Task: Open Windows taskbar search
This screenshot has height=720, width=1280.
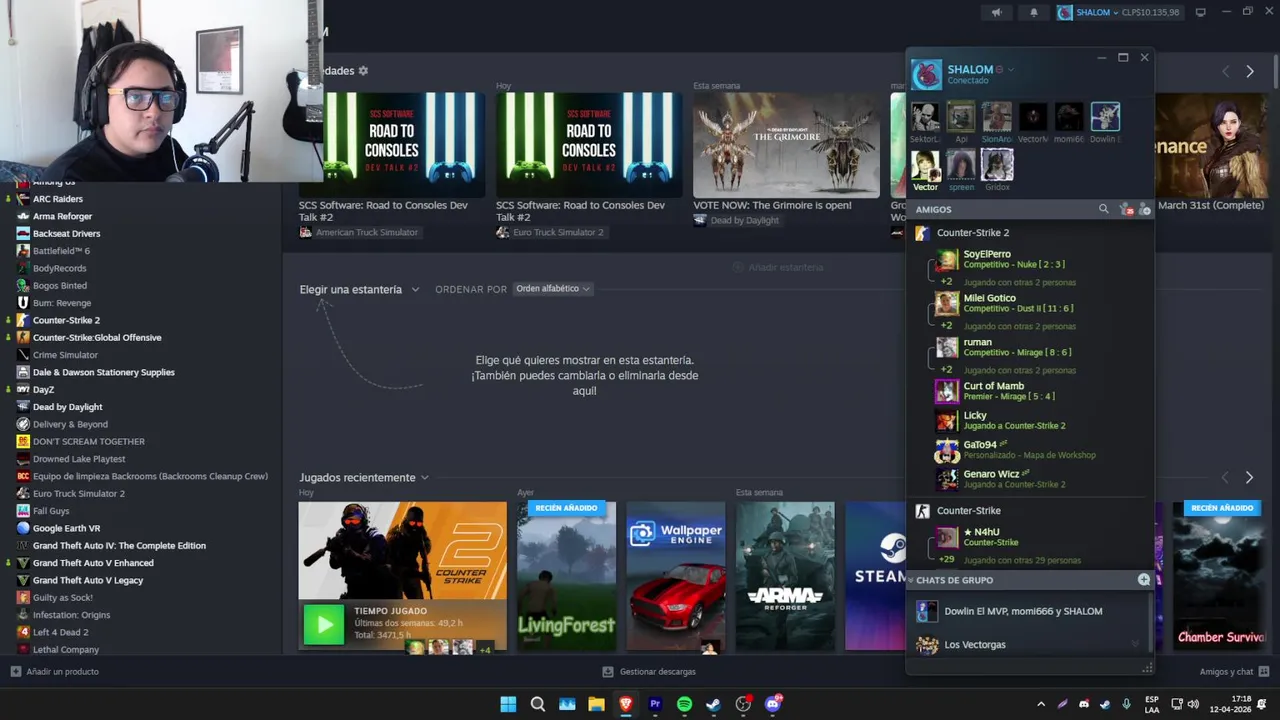Action: (537, 704)
